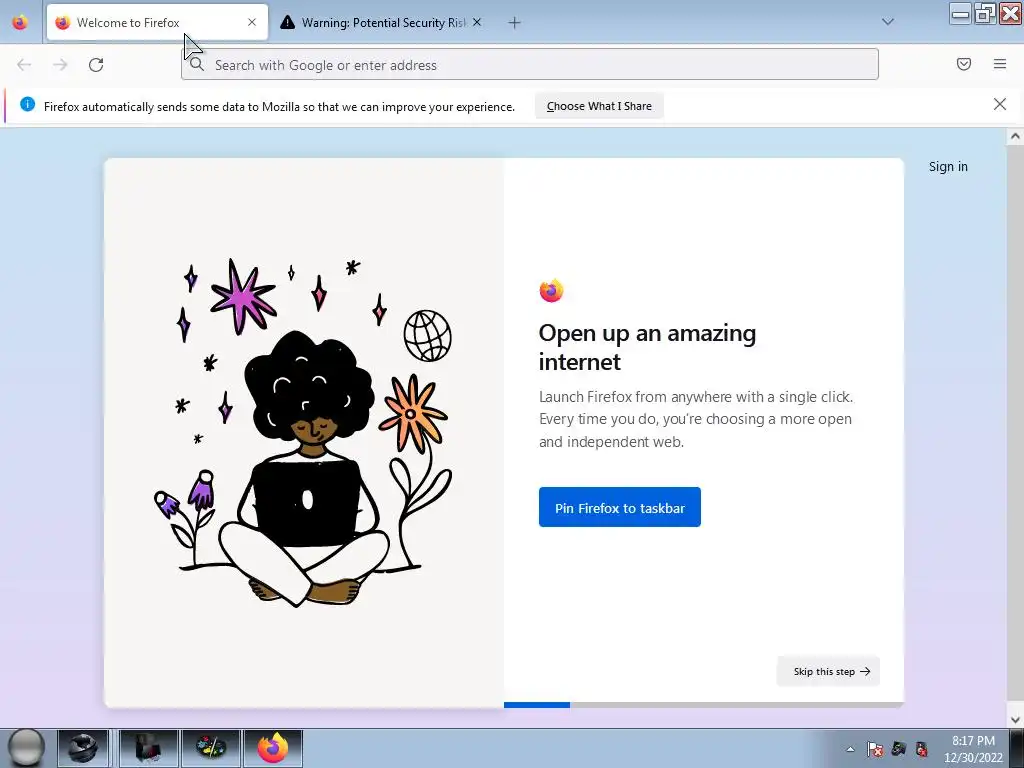Dismiss the data sharing notification bar
The width and height of the screenshot is (1024, 768).
(1000, 104)
